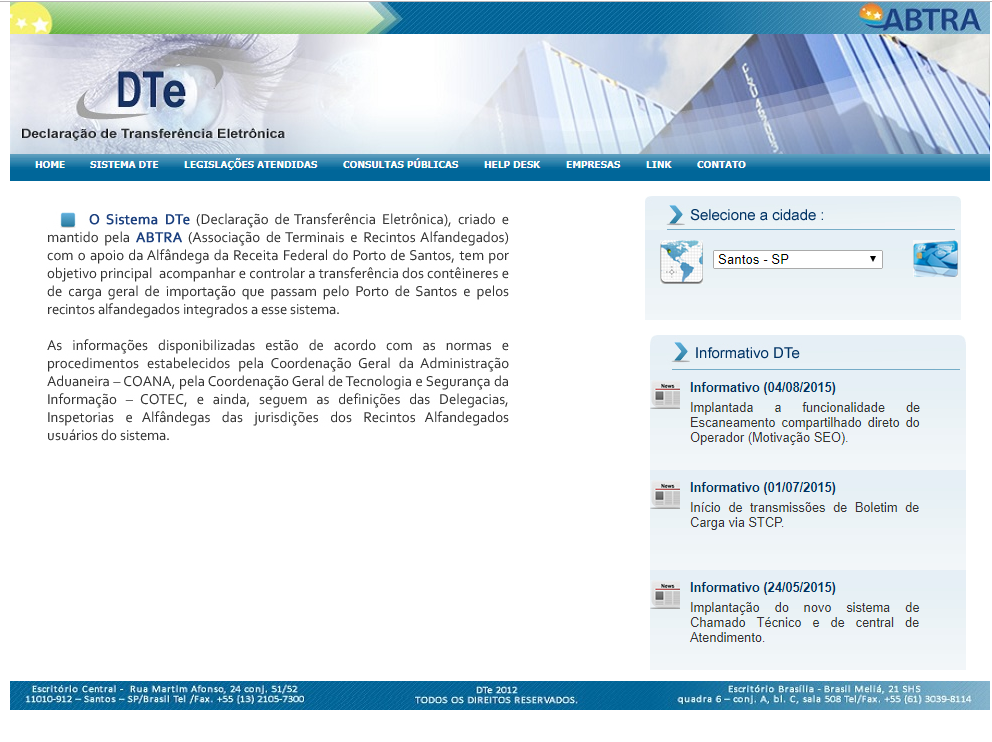Click the News icon for Informativo 24/05/2015
Image resolution: width=992 pixels, height=742 pixels.
(x=667, y=596)
